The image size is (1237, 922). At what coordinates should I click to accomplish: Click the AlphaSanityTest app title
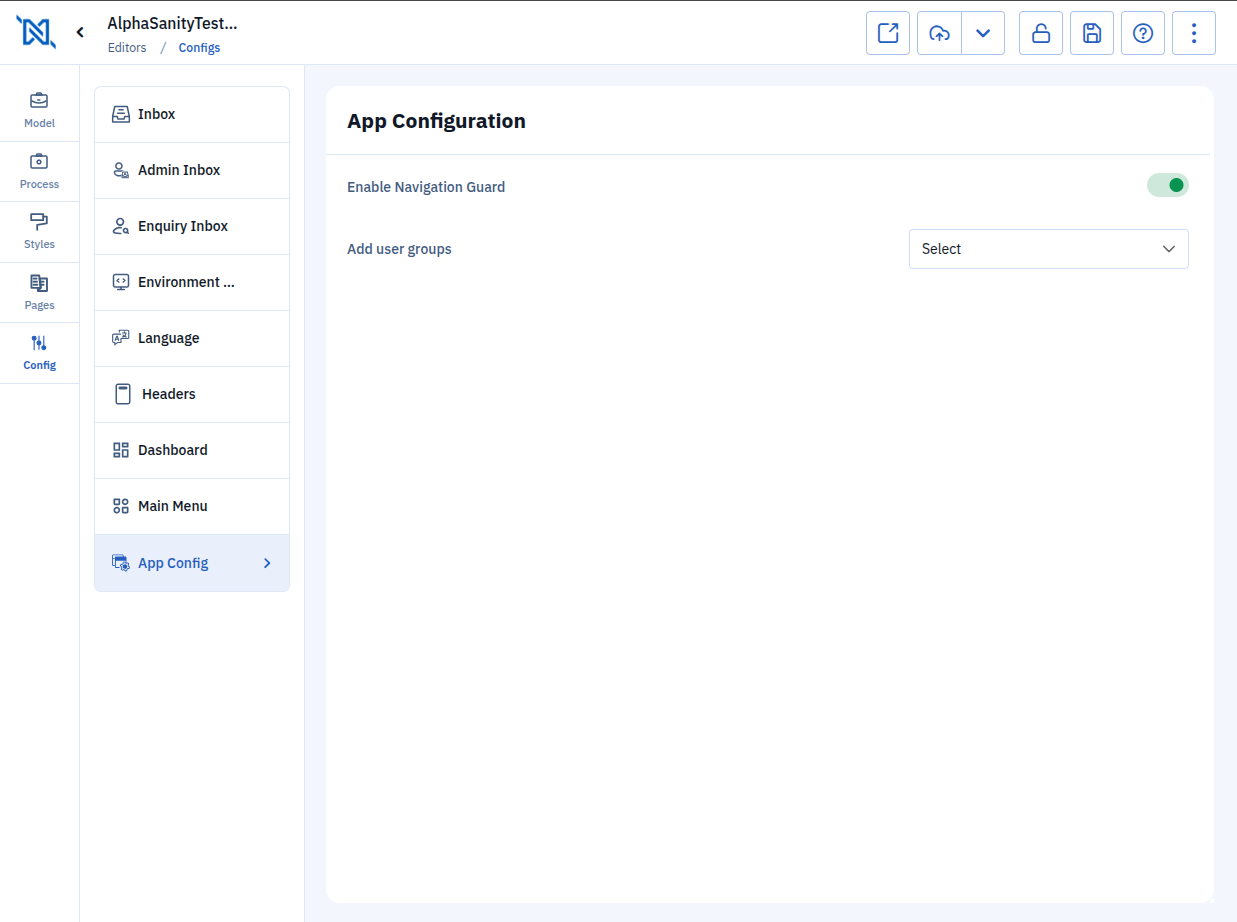(x=172, y=24)
